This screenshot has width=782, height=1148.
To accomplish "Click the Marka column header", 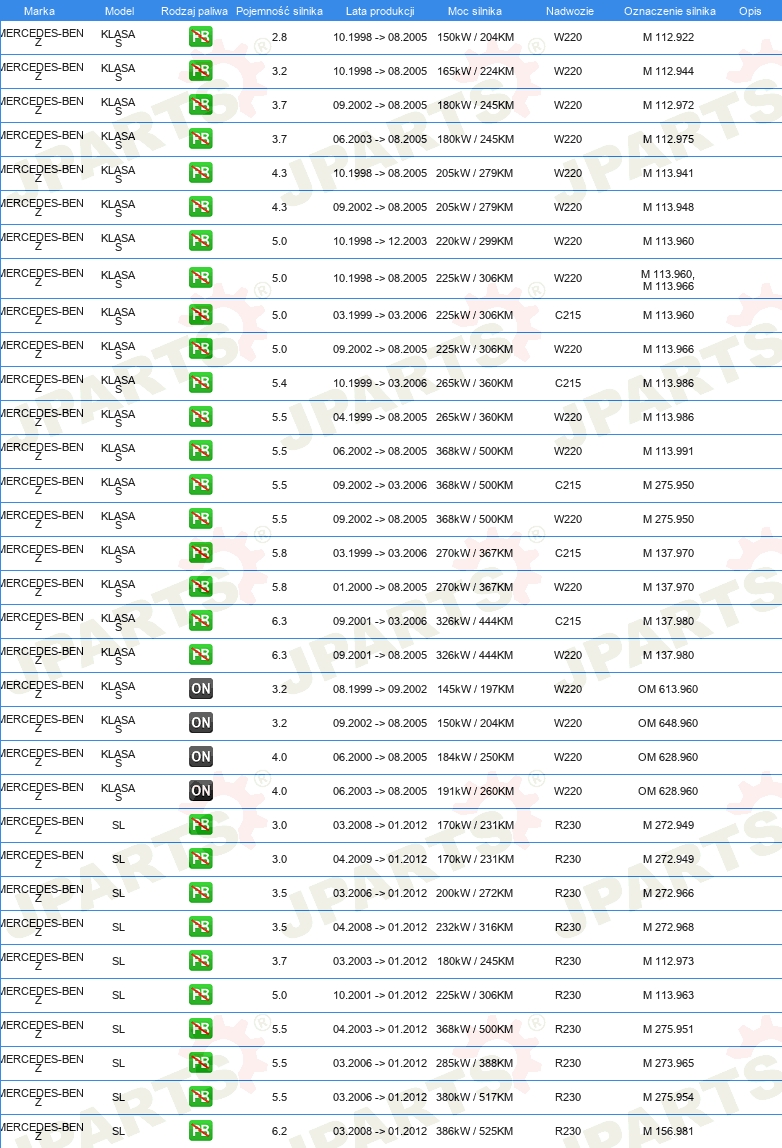I will [39, 11].
